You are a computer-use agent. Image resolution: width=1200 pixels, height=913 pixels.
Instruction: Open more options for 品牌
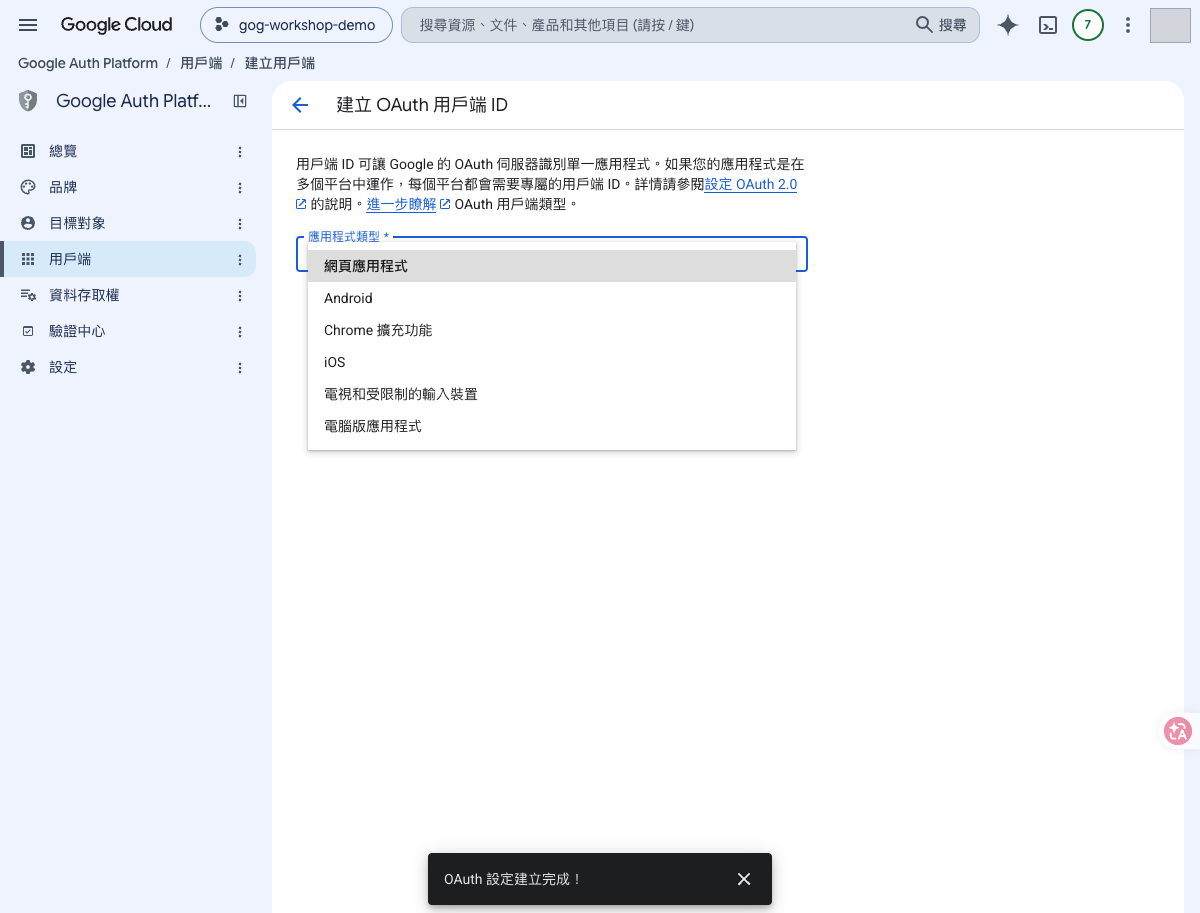click(x=240, y=187)
